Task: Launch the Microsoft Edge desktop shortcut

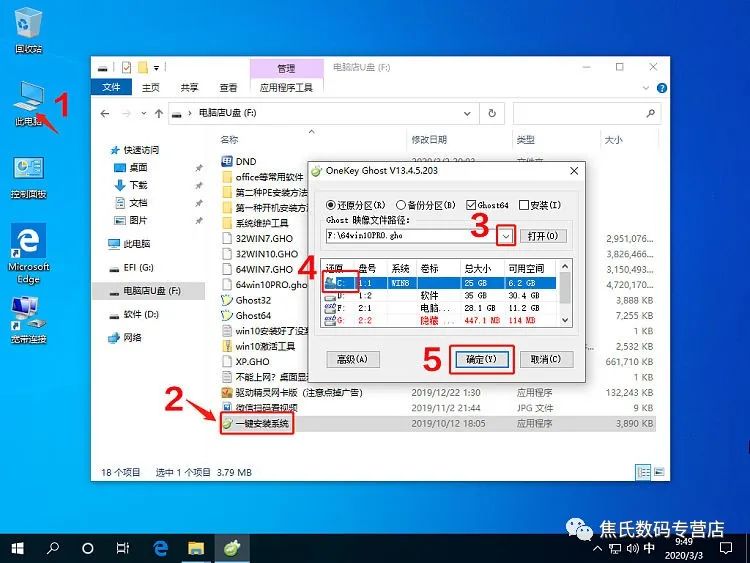Action: [28, 254]
